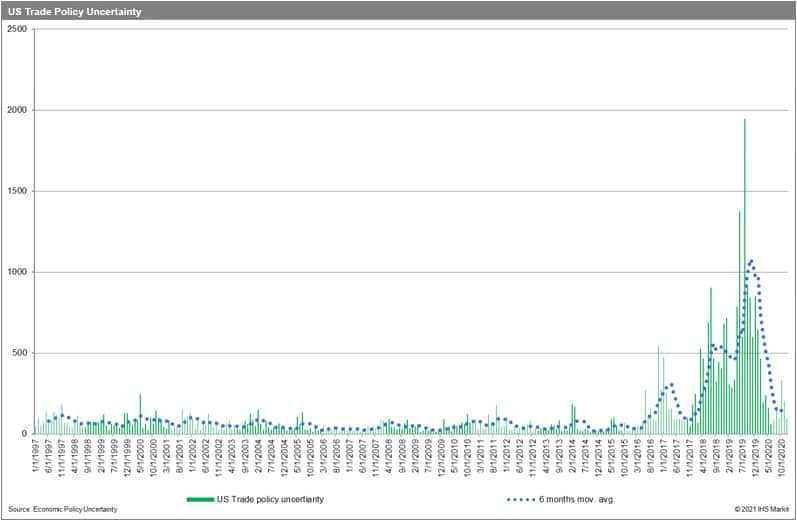Click the 'Source: Economic Policy Uncertainty' text
797x521 pixels.
[63, 510]
